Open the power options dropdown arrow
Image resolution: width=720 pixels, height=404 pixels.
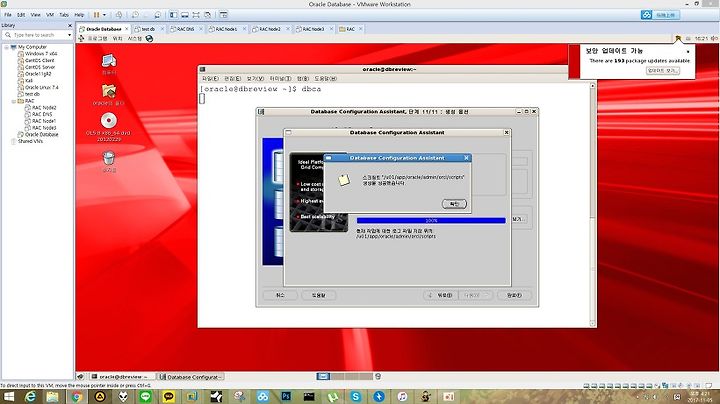(x=104, y=15)
